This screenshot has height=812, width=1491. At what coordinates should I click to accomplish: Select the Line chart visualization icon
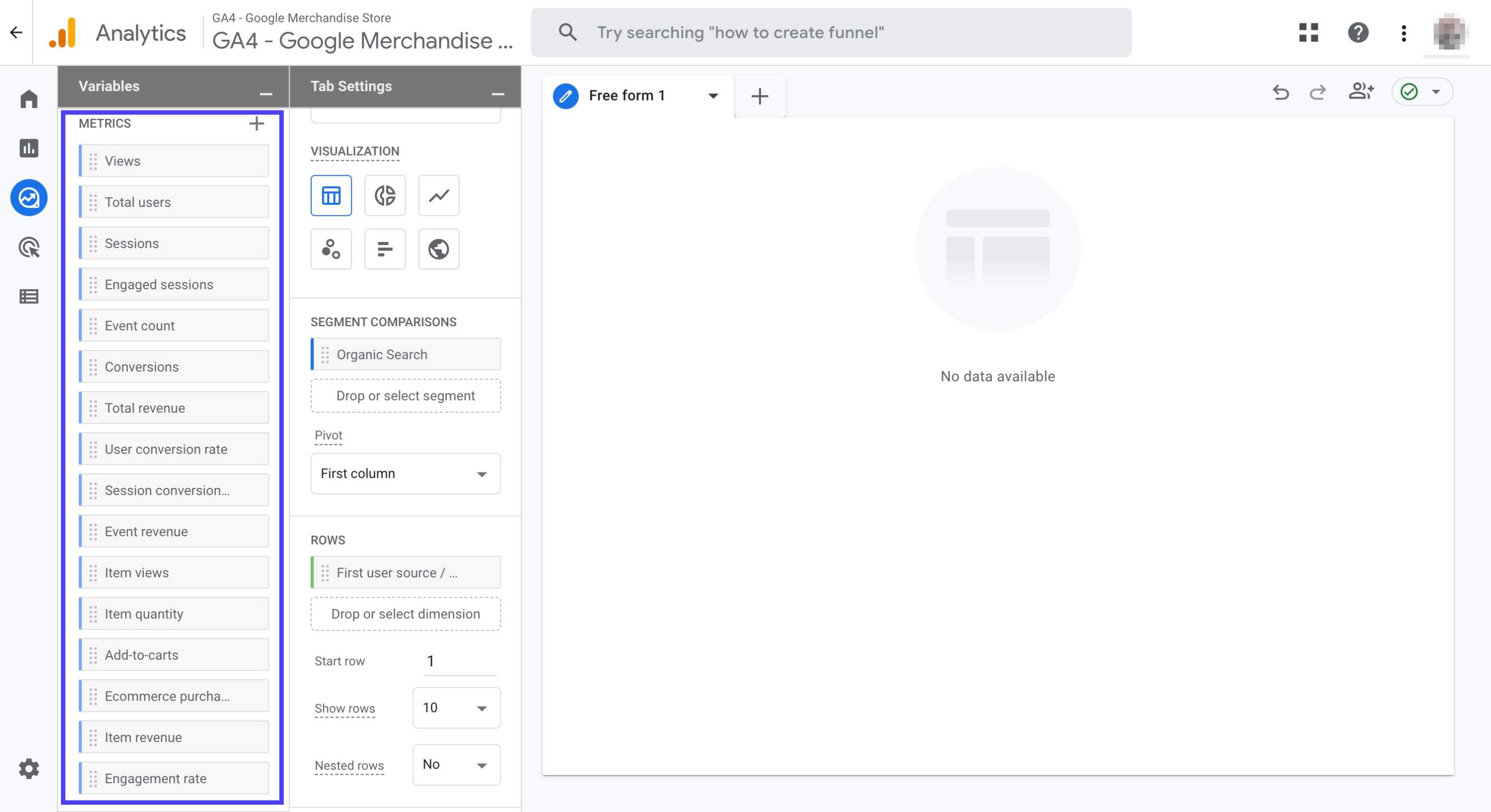[439, 195]
